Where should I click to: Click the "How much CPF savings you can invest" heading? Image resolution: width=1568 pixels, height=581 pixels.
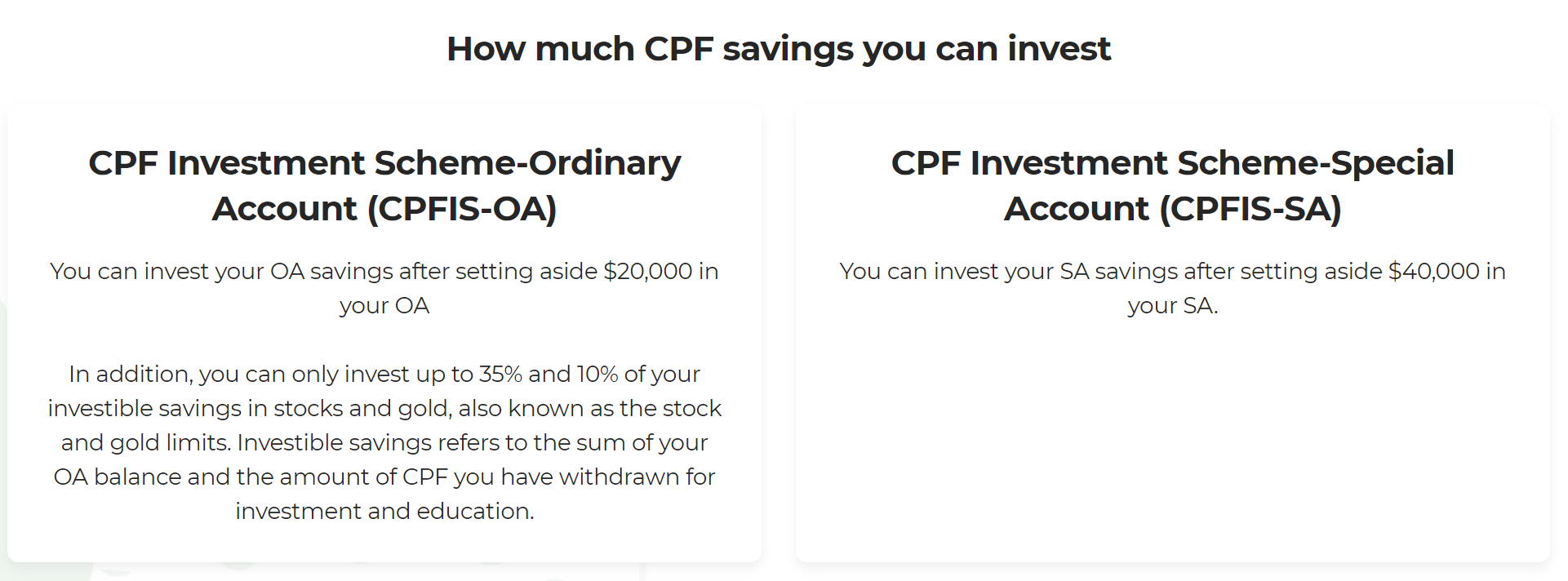click(779, 49)
